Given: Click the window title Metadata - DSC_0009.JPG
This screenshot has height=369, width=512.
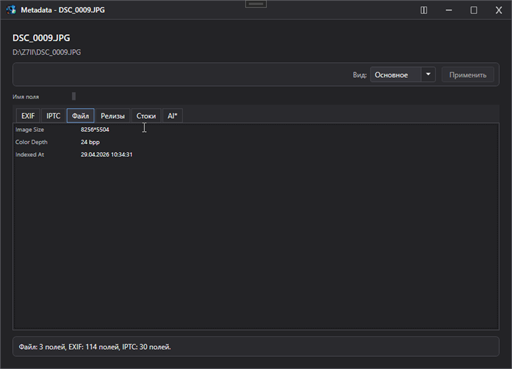Looking at the screenshot, I should point(63,10).
